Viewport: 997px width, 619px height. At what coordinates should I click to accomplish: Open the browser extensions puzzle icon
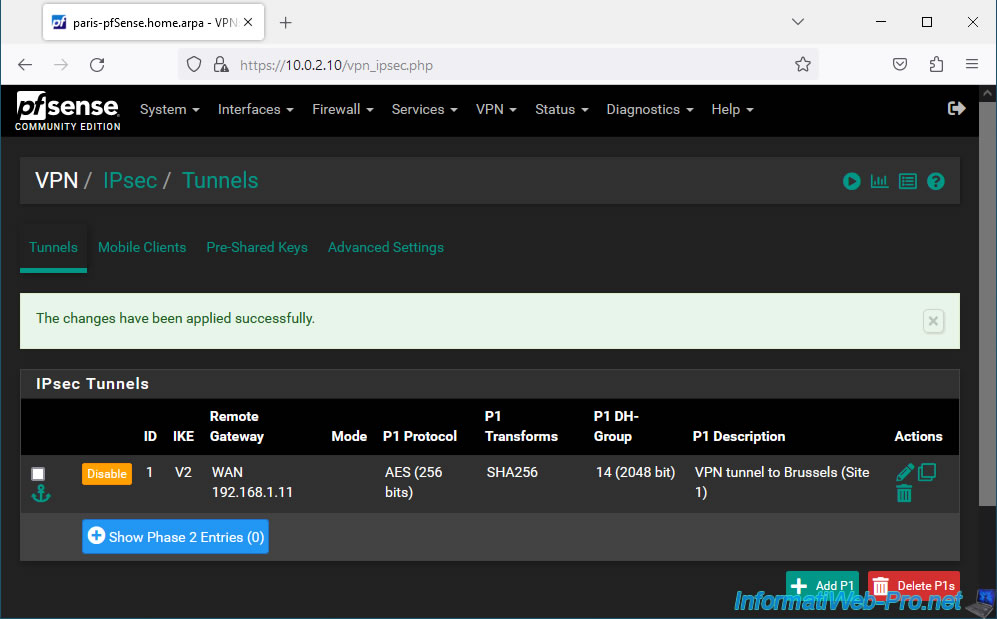[x=936, y=64]
